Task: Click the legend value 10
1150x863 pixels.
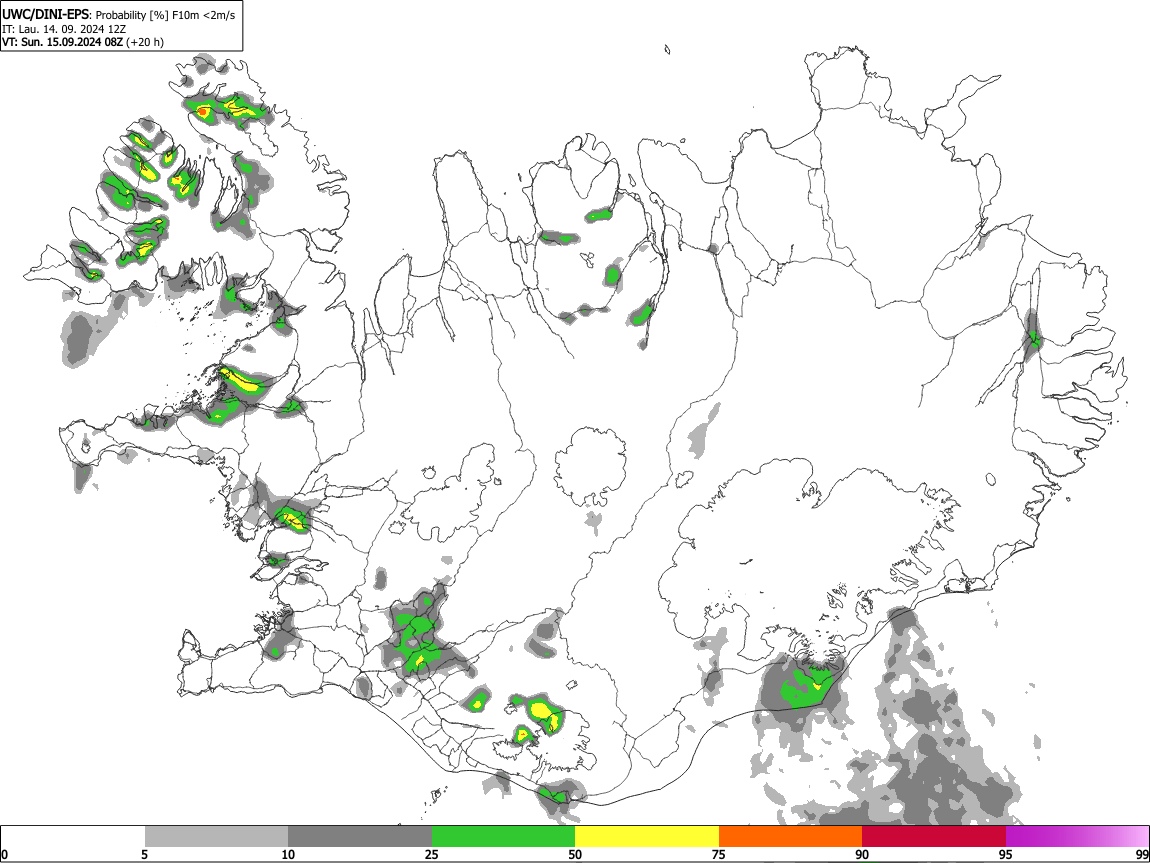Action: [x=288, y=855]
